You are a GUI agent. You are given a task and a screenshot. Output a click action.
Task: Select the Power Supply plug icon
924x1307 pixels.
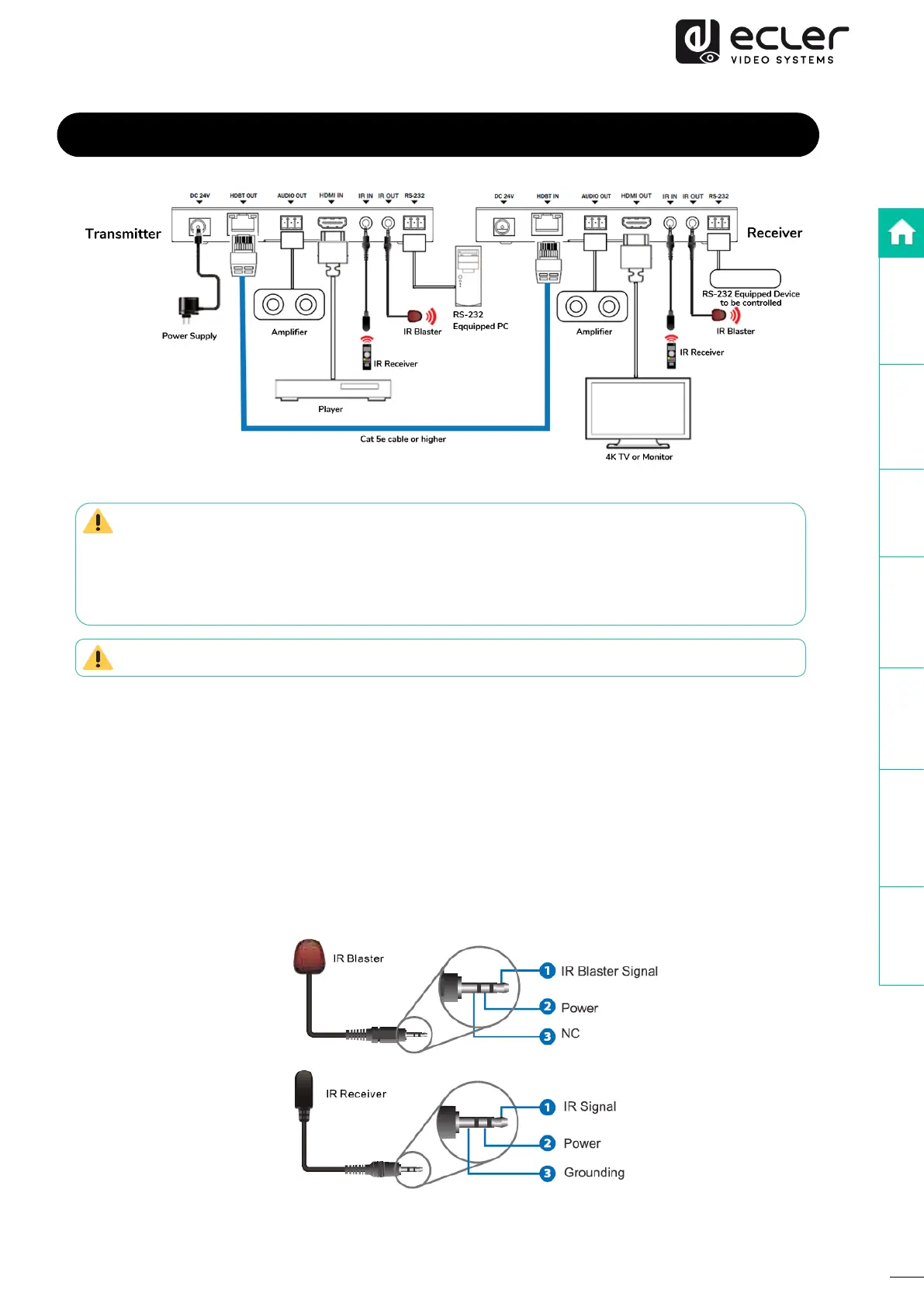188,309
